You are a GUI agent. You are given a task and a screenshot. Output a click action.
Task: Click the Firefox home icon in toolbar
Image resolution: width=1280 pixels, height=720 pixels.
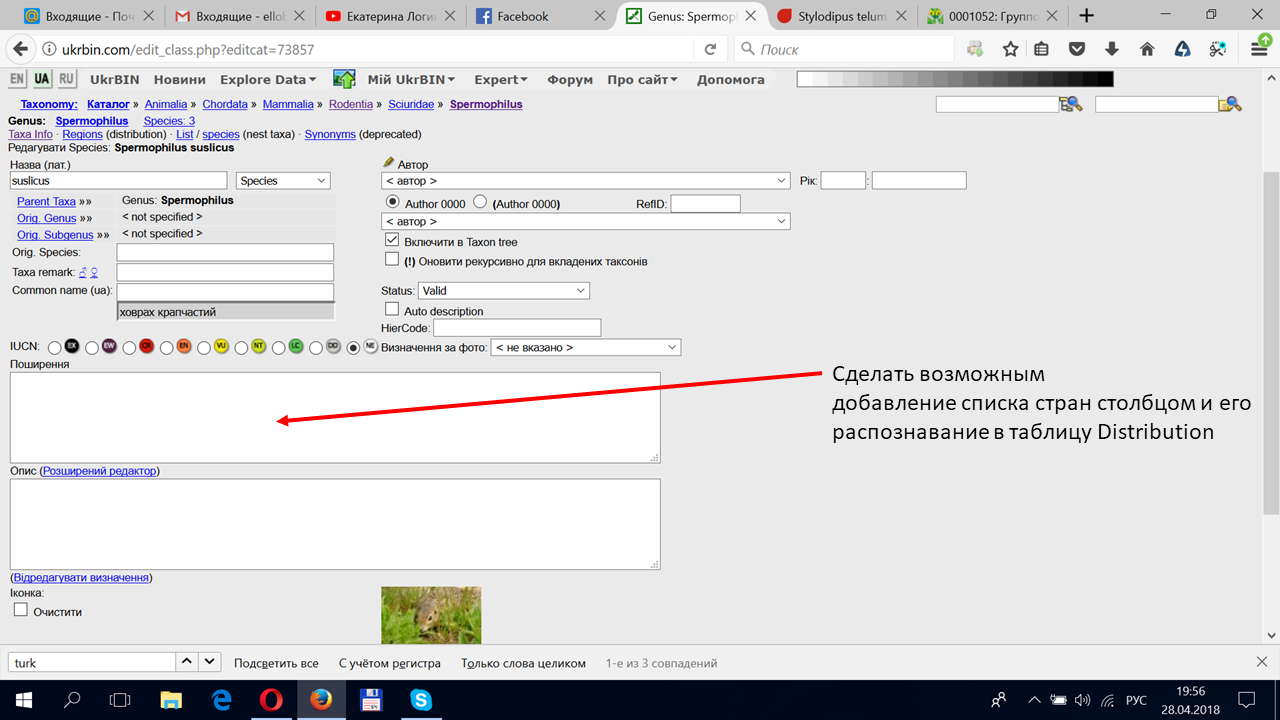pos(1147,49)
